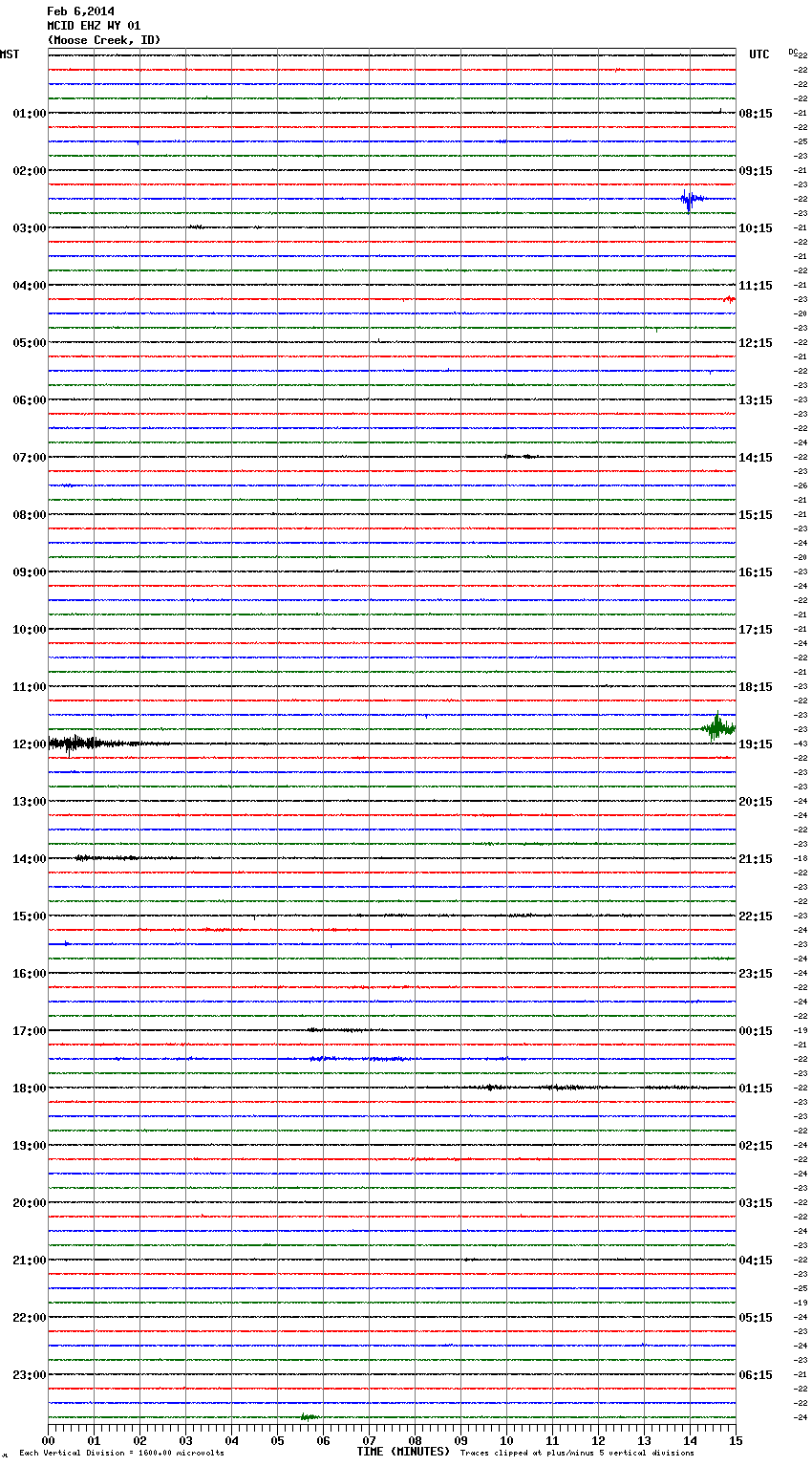This screenshot has height=1466, width=812.
Task: Click the "17:00" MST hour label
Action: pyautogui.click(x=30, y=1031)
